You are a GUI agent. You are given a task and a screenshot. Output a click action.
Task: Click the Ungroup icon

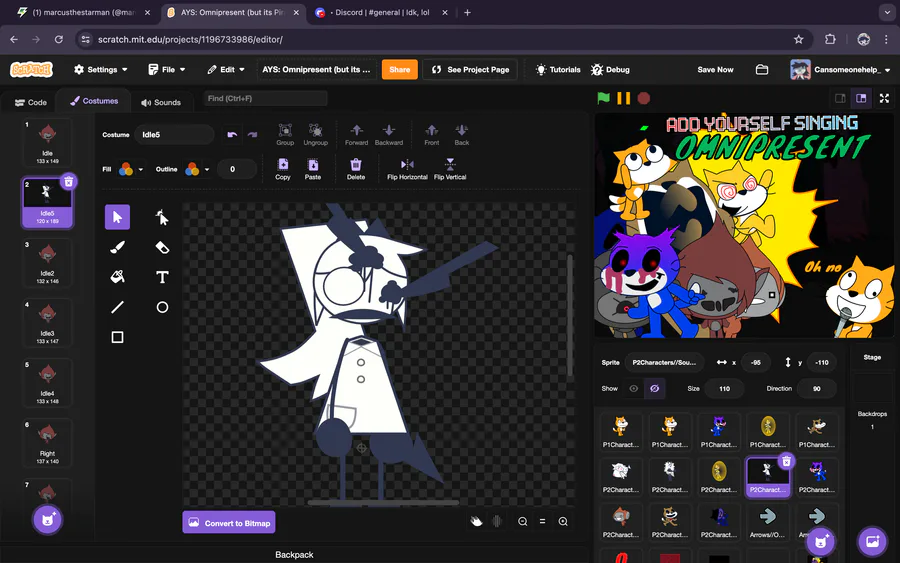point(315,134)
